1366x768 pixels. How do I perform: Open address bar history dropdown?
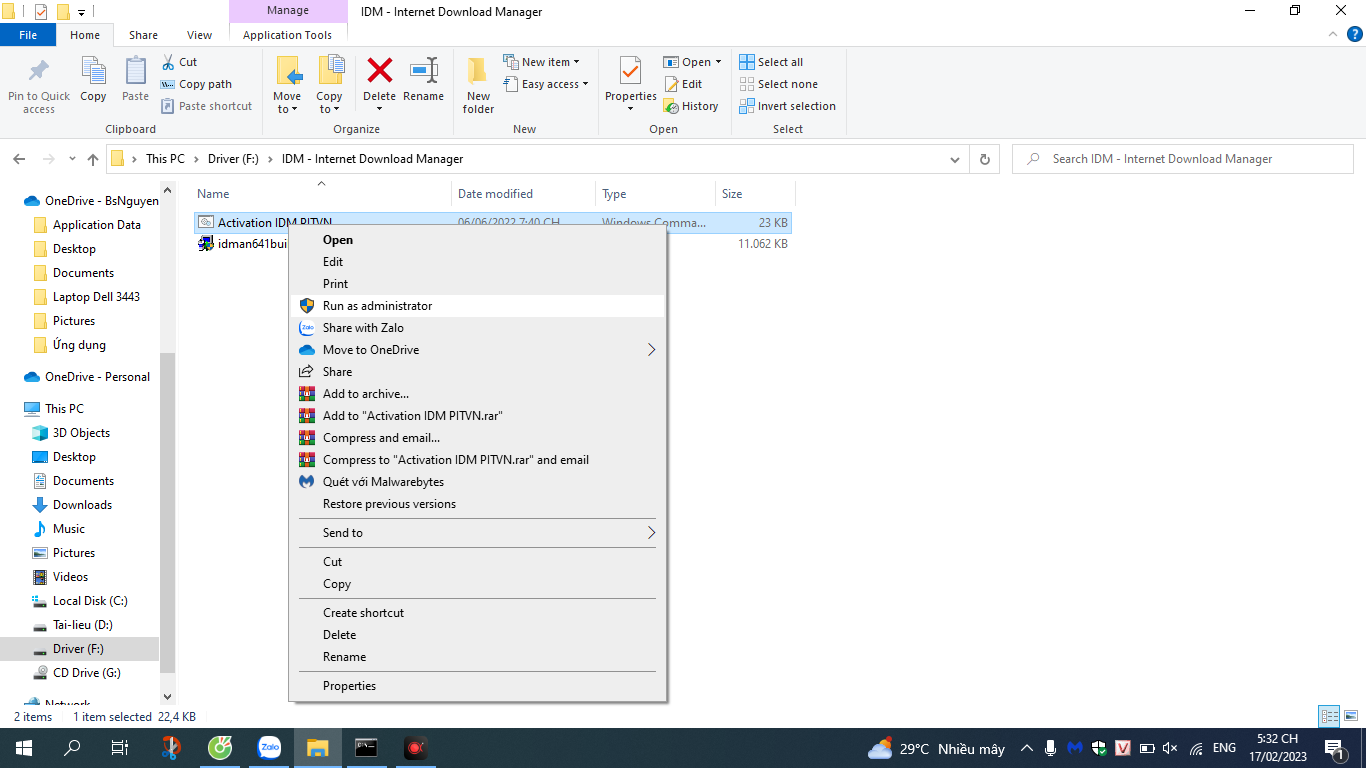[955, 159]
